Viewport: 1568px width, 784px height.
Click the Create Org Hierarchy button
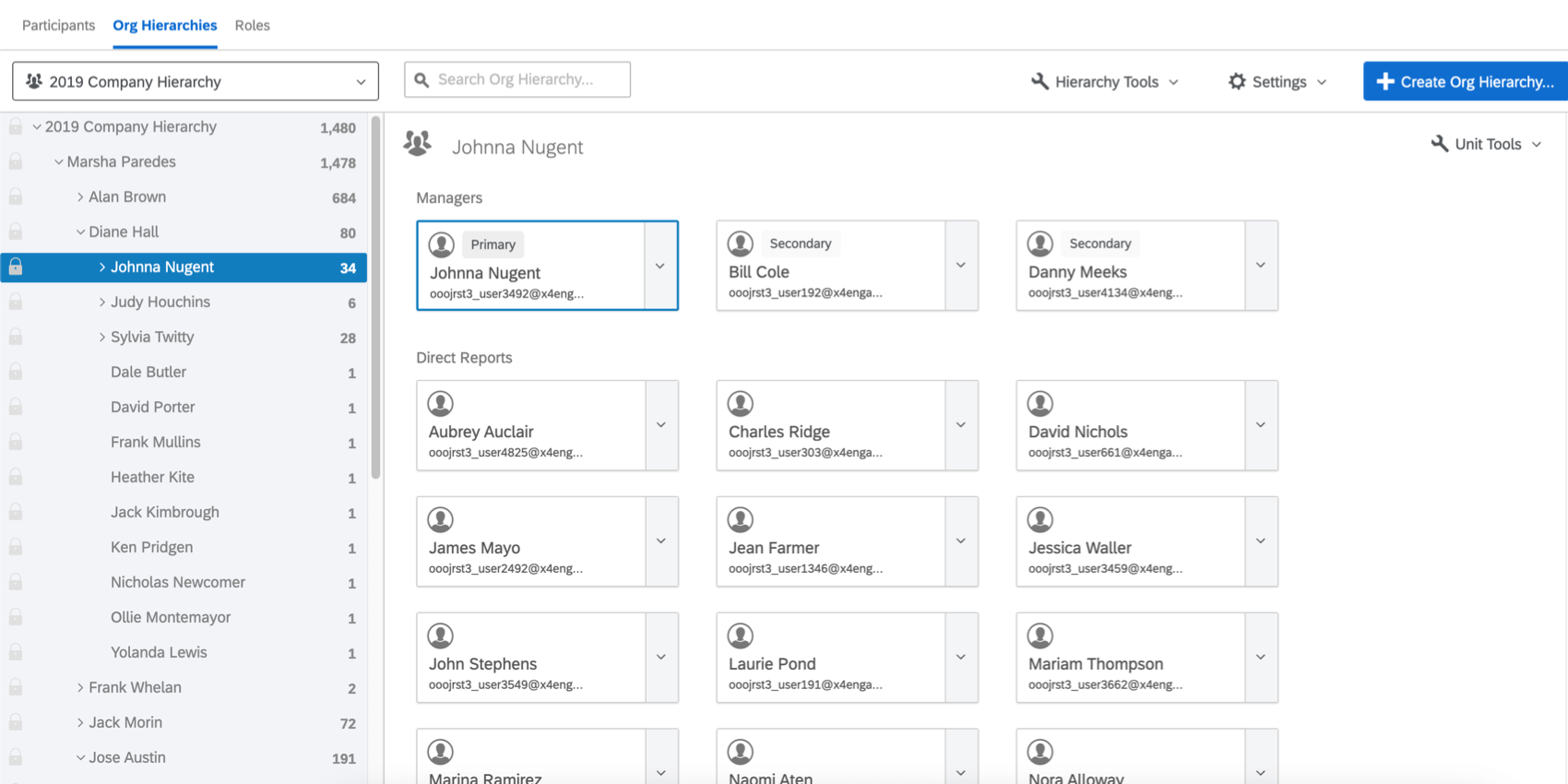1465,81
